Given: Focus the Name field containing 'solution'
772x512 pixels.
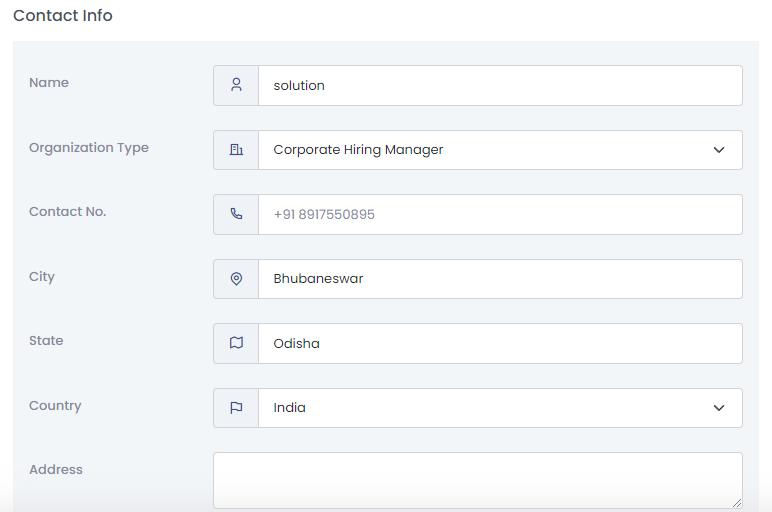Looking at the screenshot, I should tap(500, 86).
